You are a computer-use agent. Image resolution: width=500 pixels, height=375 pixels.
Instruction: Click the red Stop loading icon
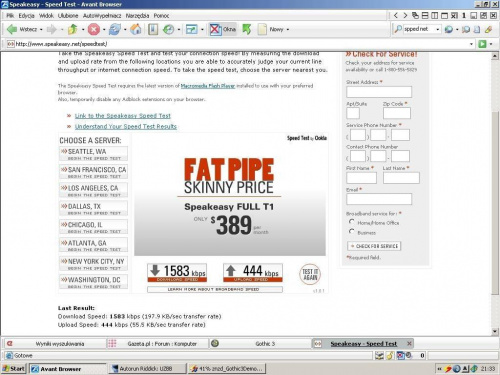coord(94,29)
